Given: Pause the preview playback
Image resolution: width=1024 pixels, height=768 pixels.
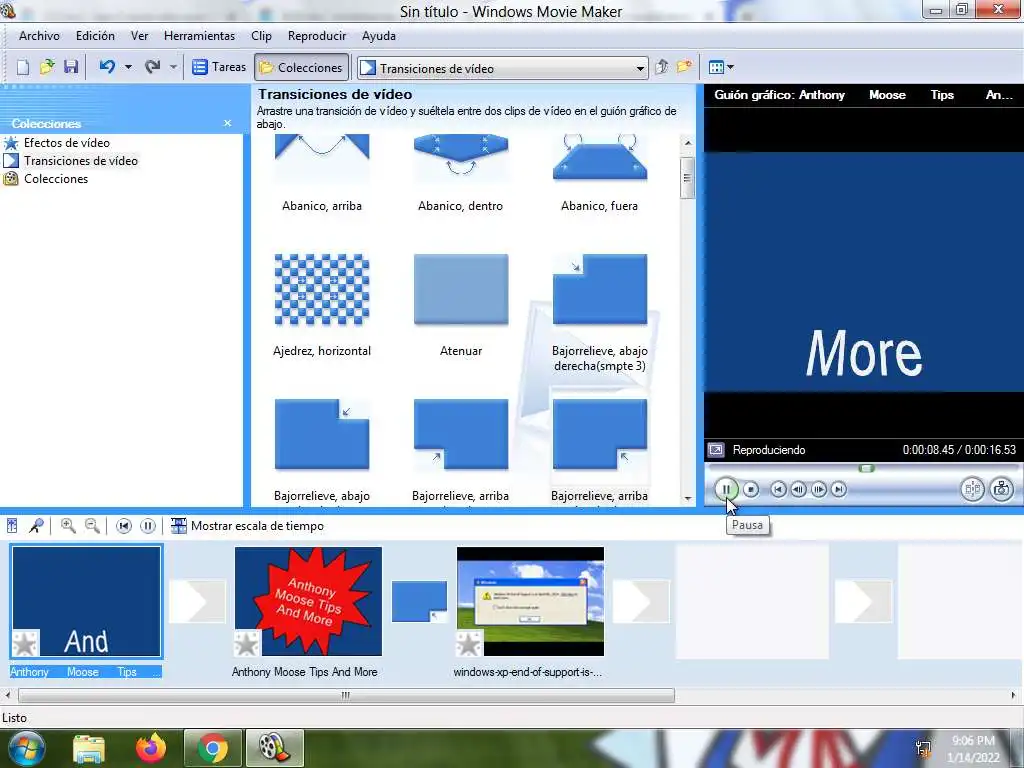Looking at the screenshot, I should tap(726, 489).
